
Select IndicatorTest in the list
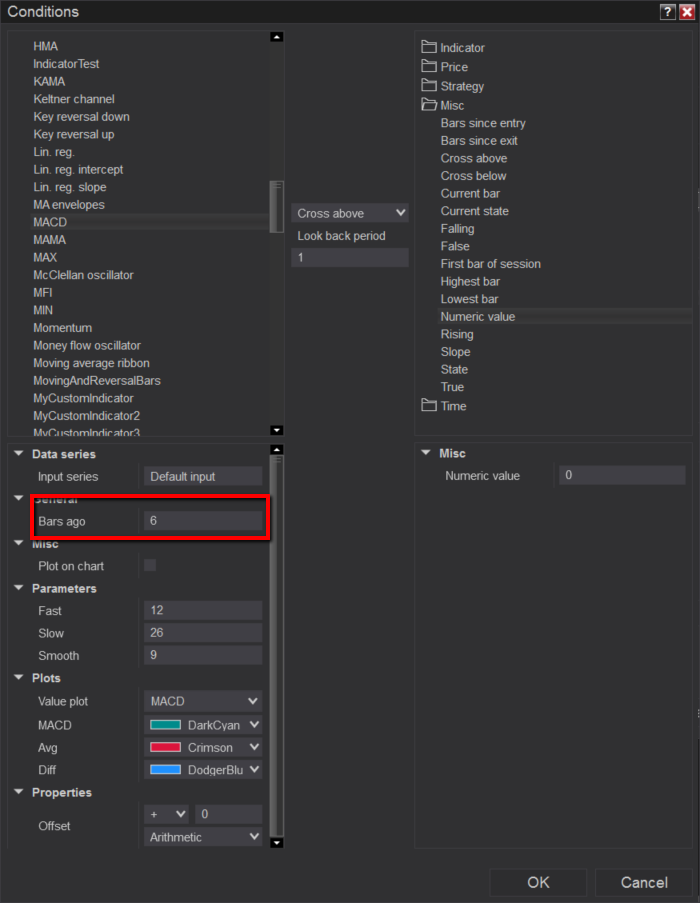66,64
